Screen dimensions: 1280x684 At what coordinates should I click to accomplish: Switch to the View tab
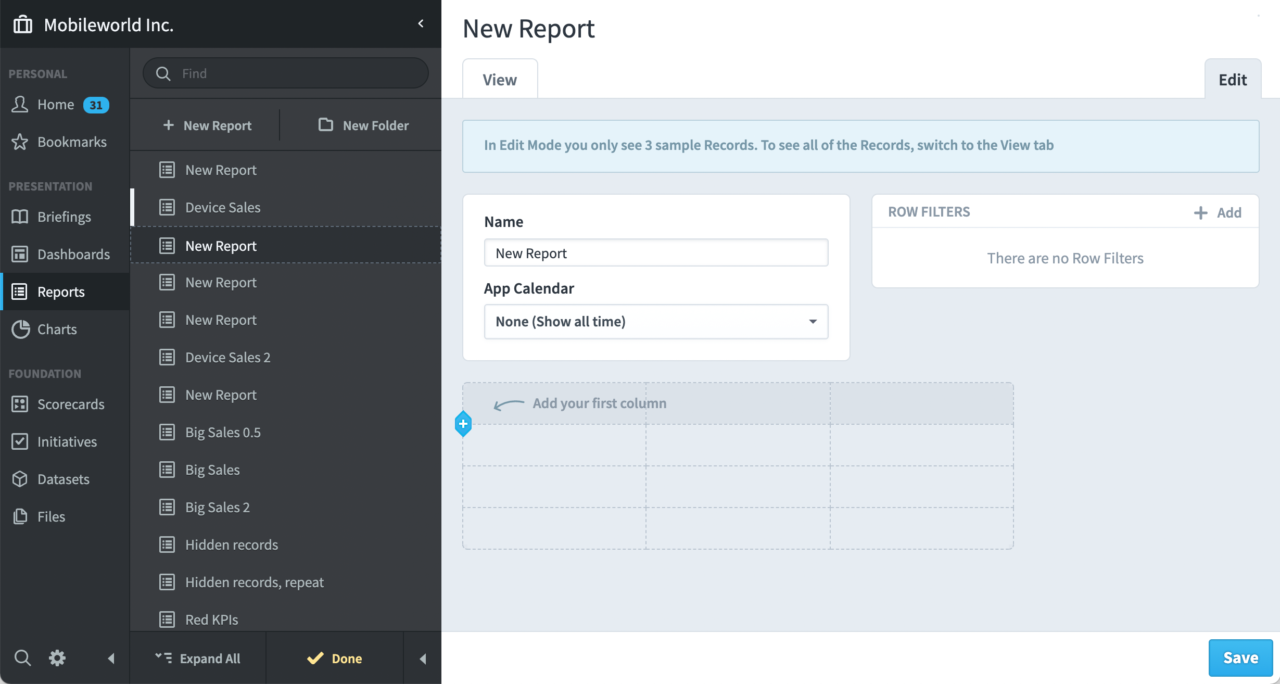[x=499, y=78]
